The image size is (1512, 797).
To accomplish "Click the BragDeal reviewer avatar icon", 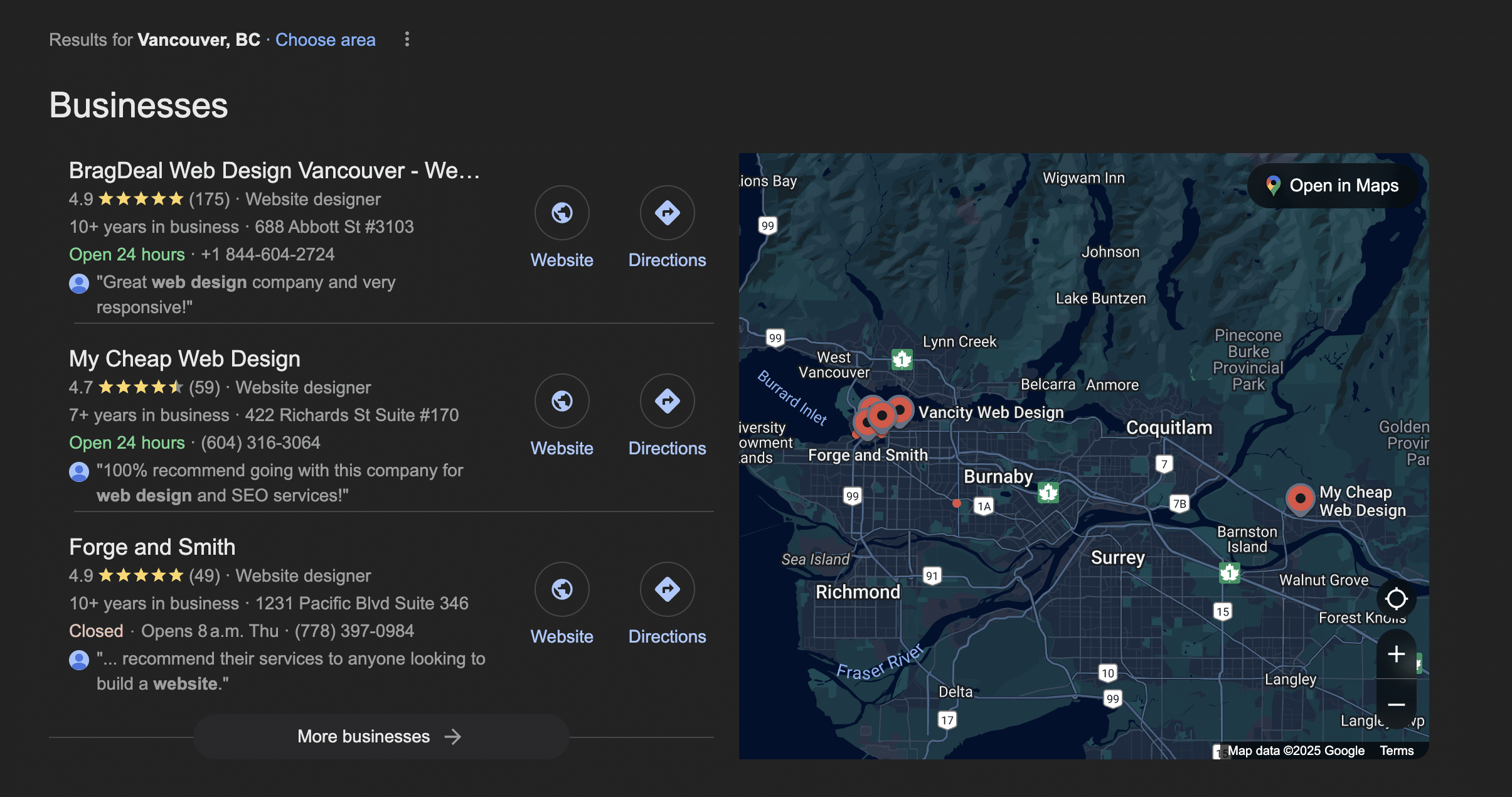I will (x=79, y=284).
